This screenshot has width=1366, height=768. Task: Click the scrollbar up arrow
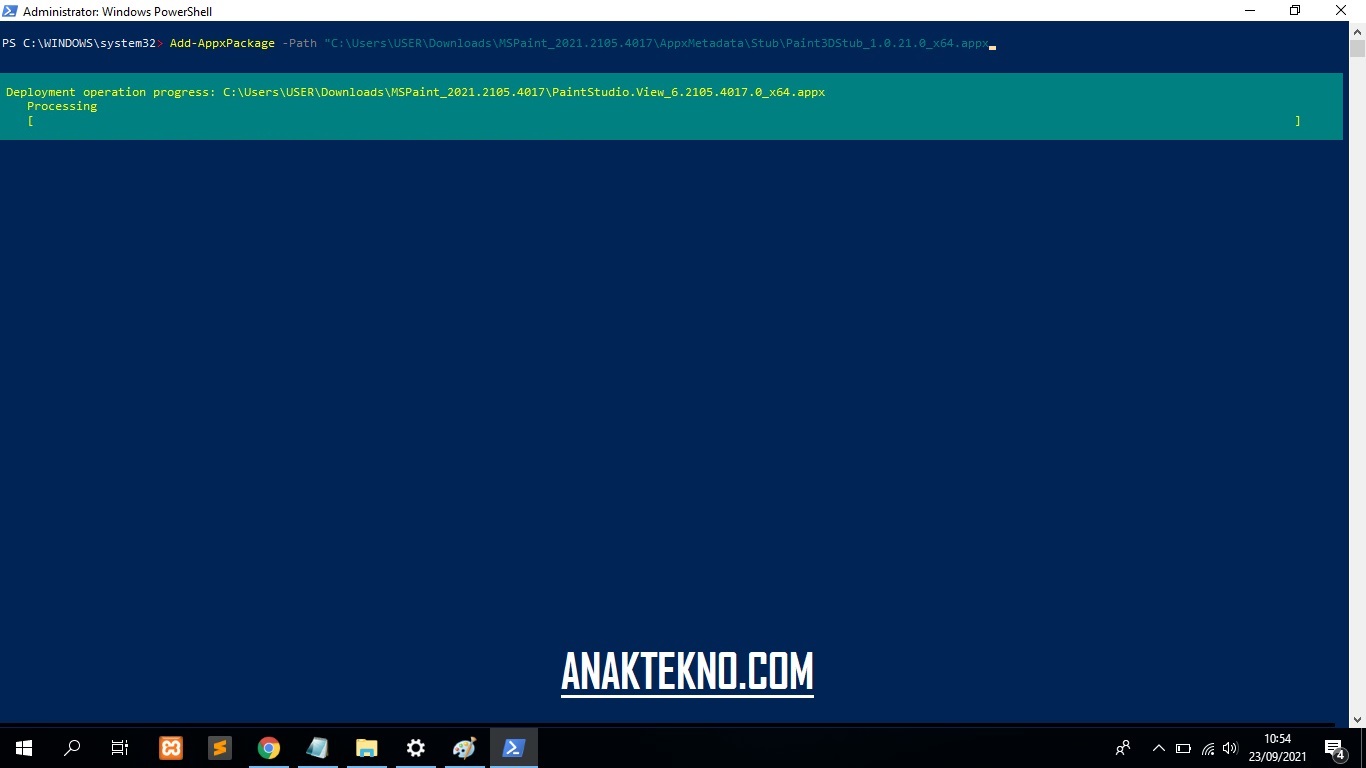pyautogui.click(x=1357, y=31)
